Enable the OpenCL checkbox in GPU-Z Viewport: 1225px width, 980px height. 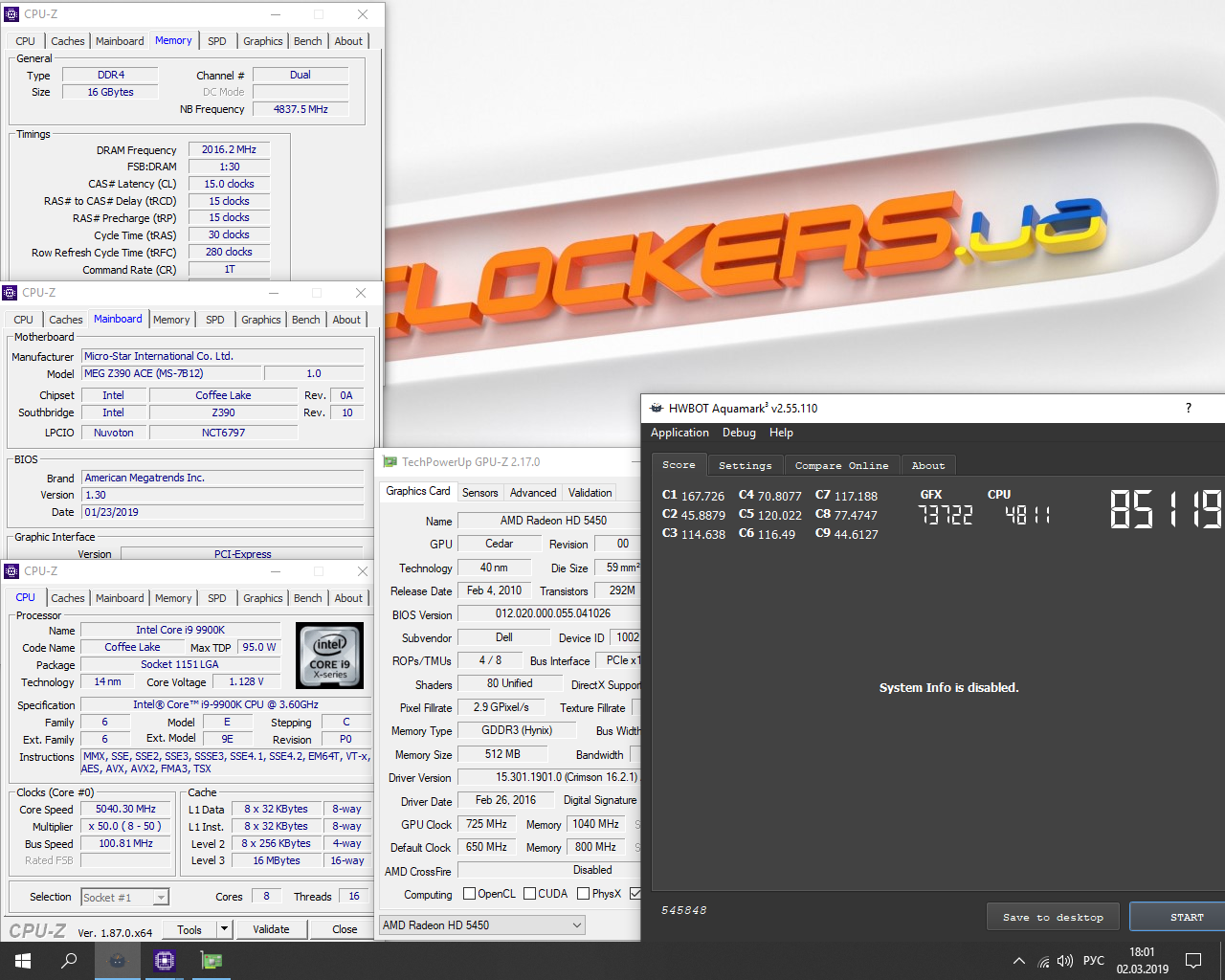click(469, 894)
